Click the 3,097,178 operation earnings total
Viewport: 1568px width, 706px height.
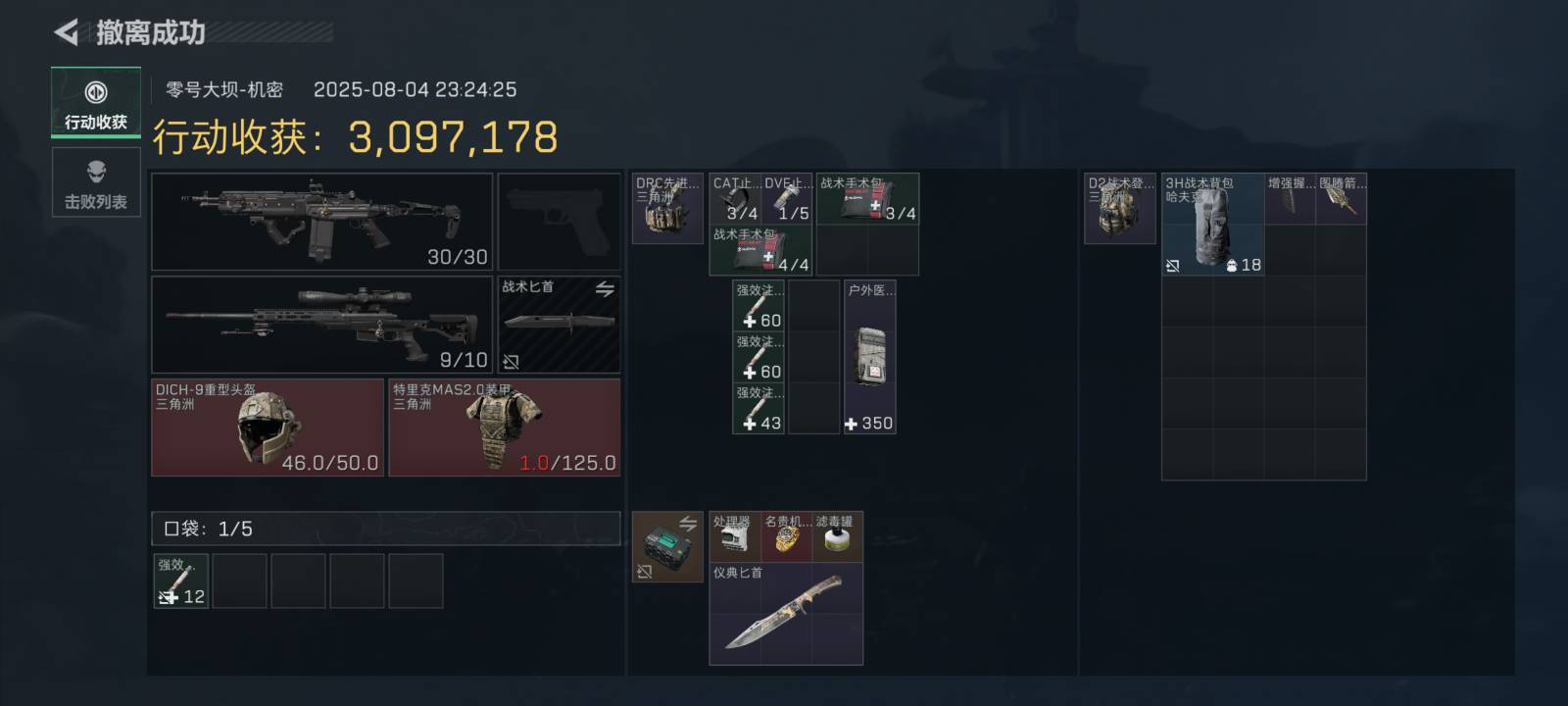pyautogui.click(x=453, y=137)
